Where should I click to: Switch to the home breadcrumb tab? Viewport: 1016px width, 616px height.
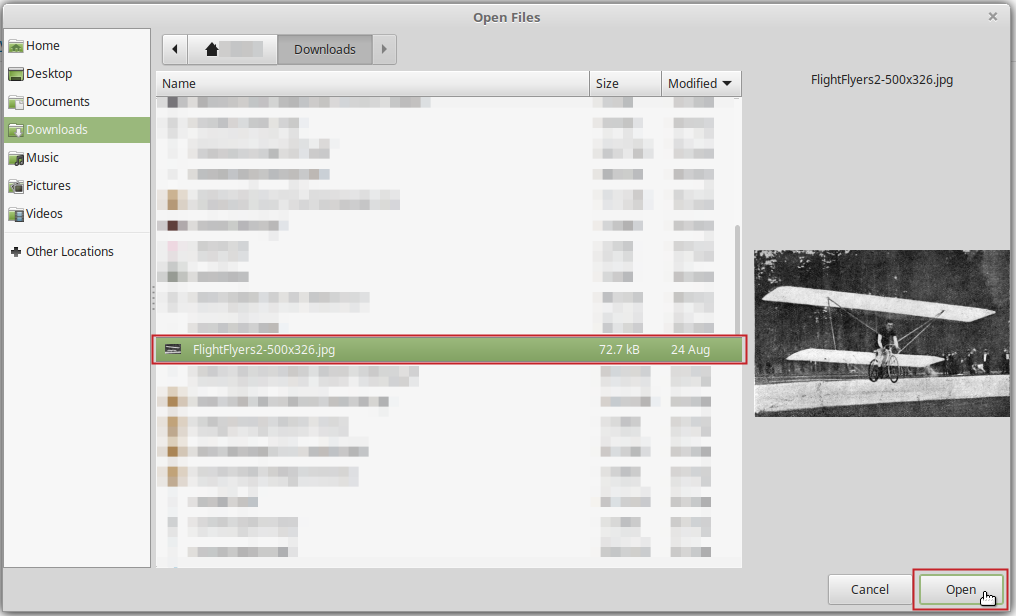coord(232,48)
